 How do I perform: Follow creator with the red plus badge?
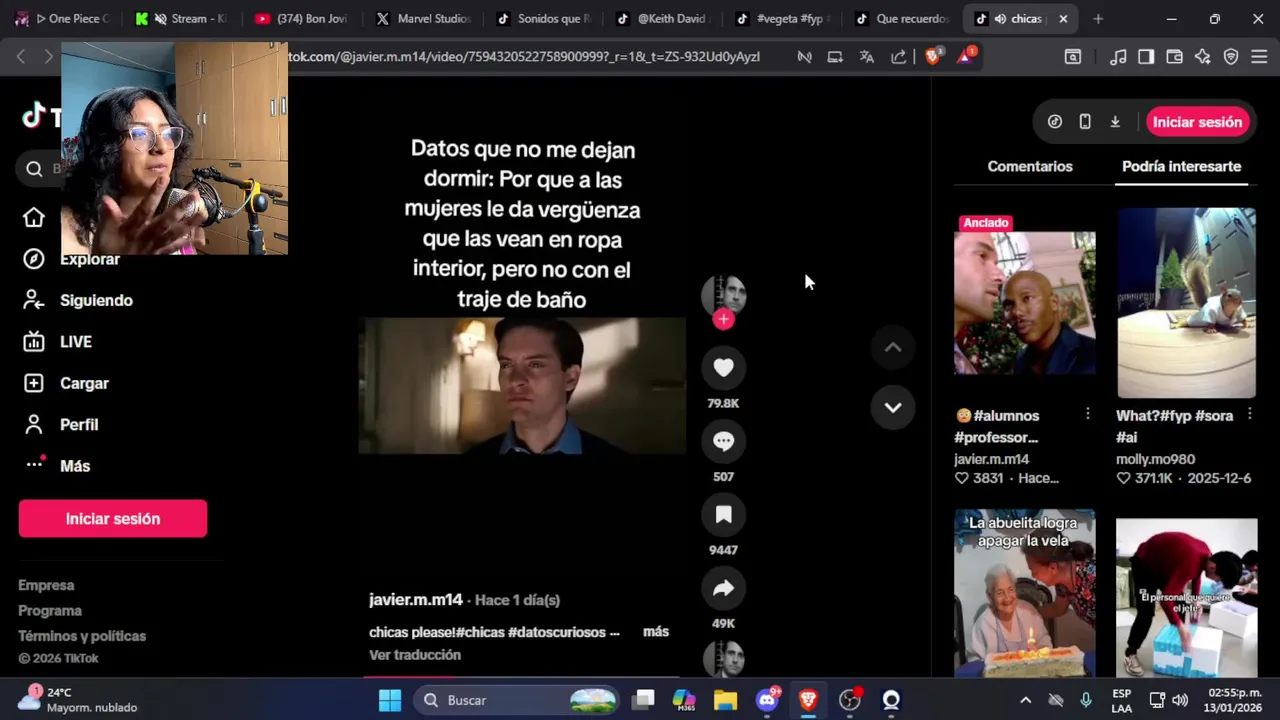(x=723, y=319)
